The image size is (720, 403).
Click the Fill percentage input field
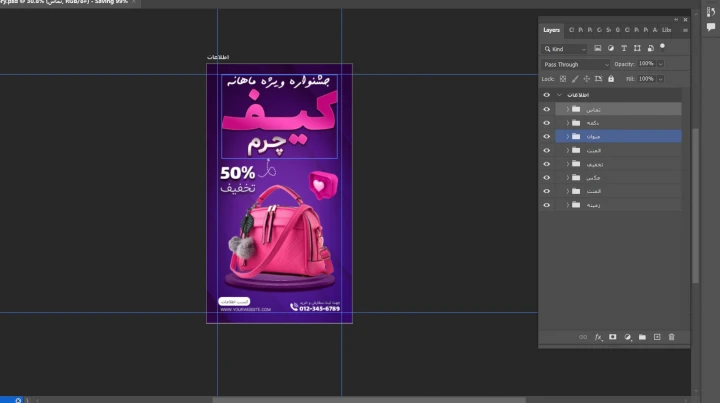[645, 78]
